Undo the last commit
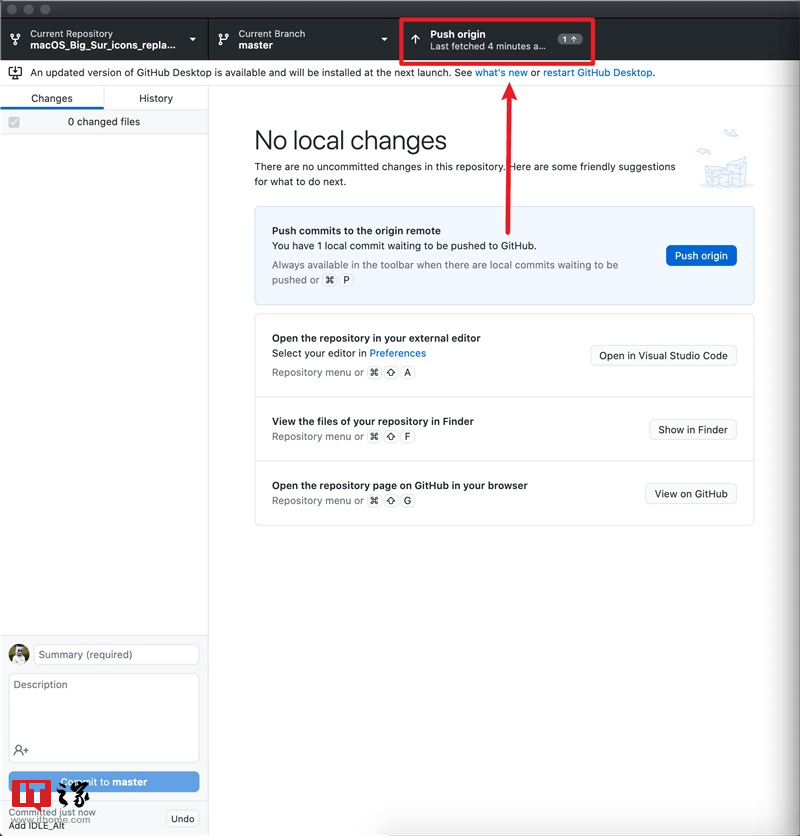Screen dimensions: 800x836 182,818
